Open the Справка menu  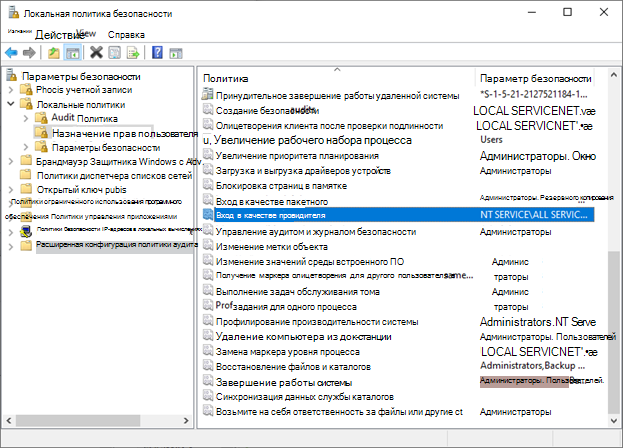(126, 35)
